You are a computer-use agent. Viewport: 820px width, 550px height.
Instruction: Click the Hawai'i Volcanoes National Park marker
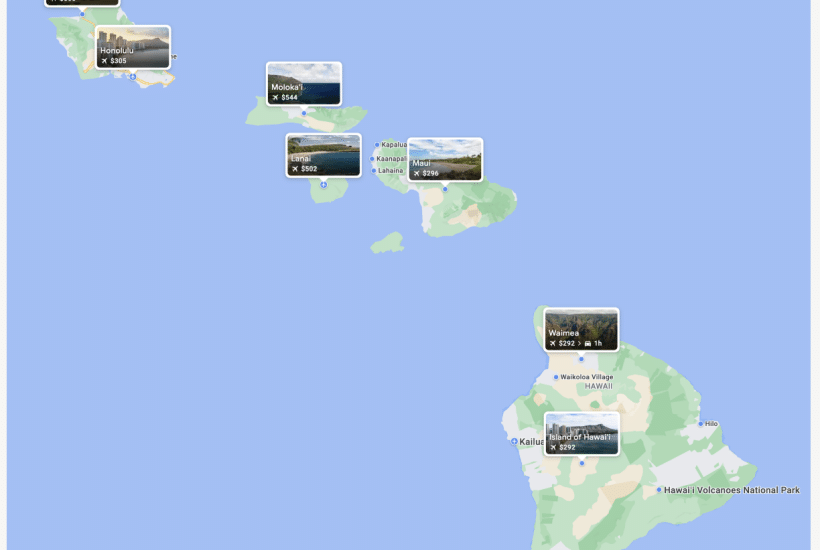point(659,490)
